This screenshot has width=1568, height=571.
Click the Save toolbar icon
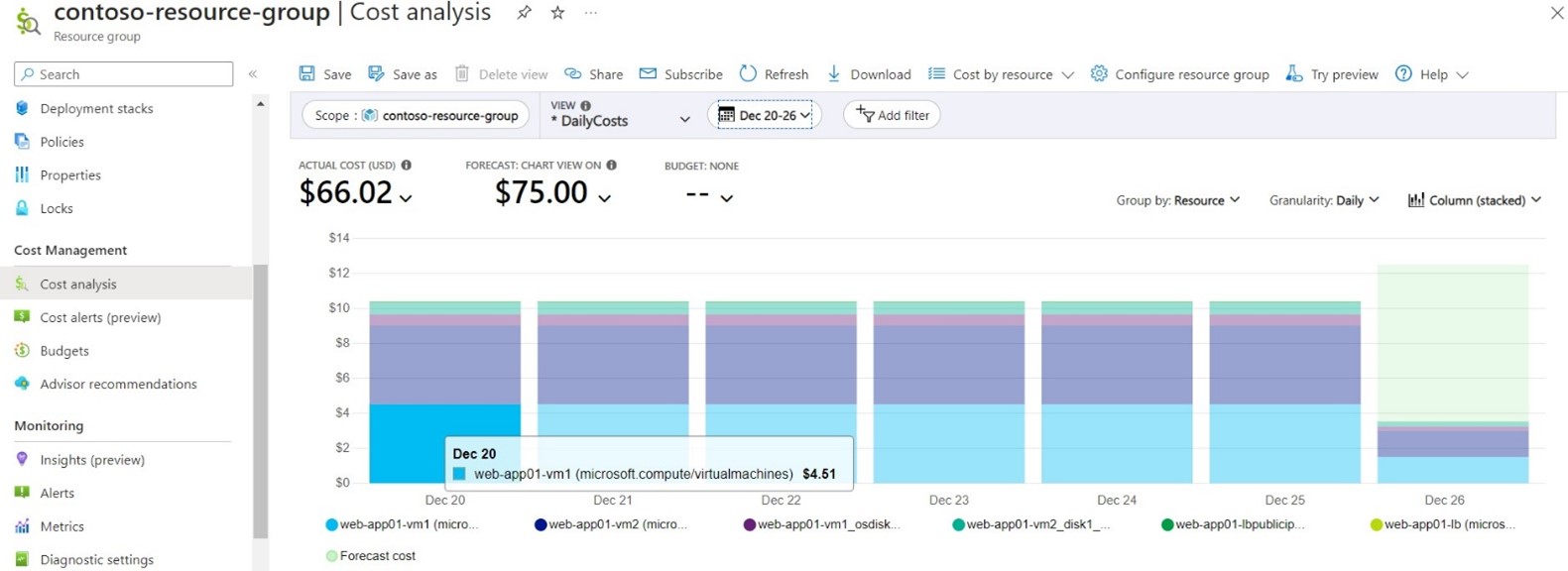[307, 73]
